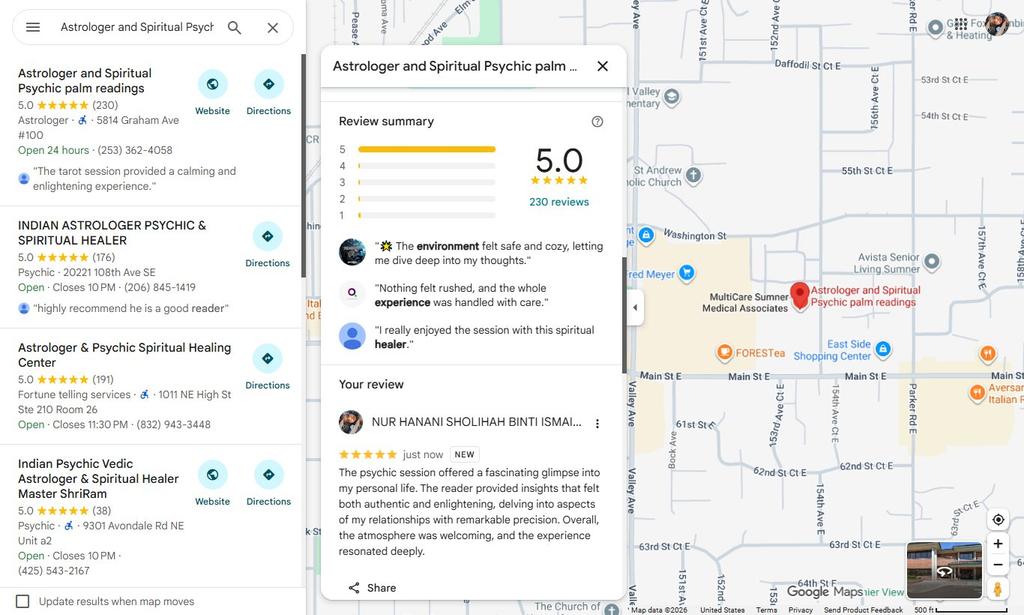Click into the search text field
The width and height of the screenshot is (1024, 615).
[x=136, y=27]
